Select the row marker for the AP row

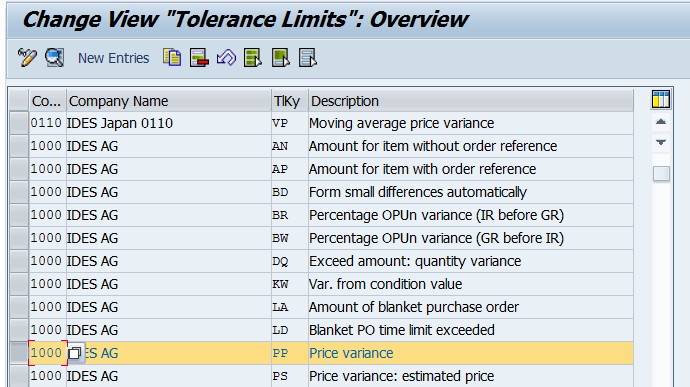(19, 169)
